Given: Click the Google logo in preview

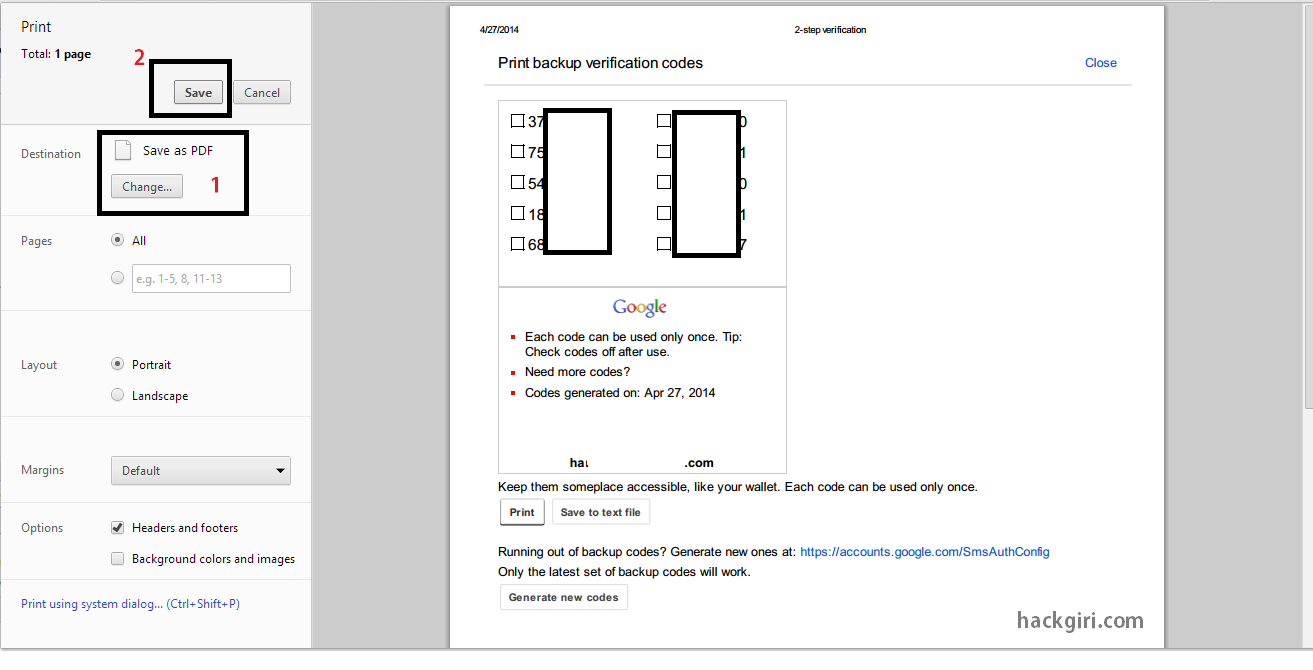Looking at the screenshot, I should [x=640, y=308].
